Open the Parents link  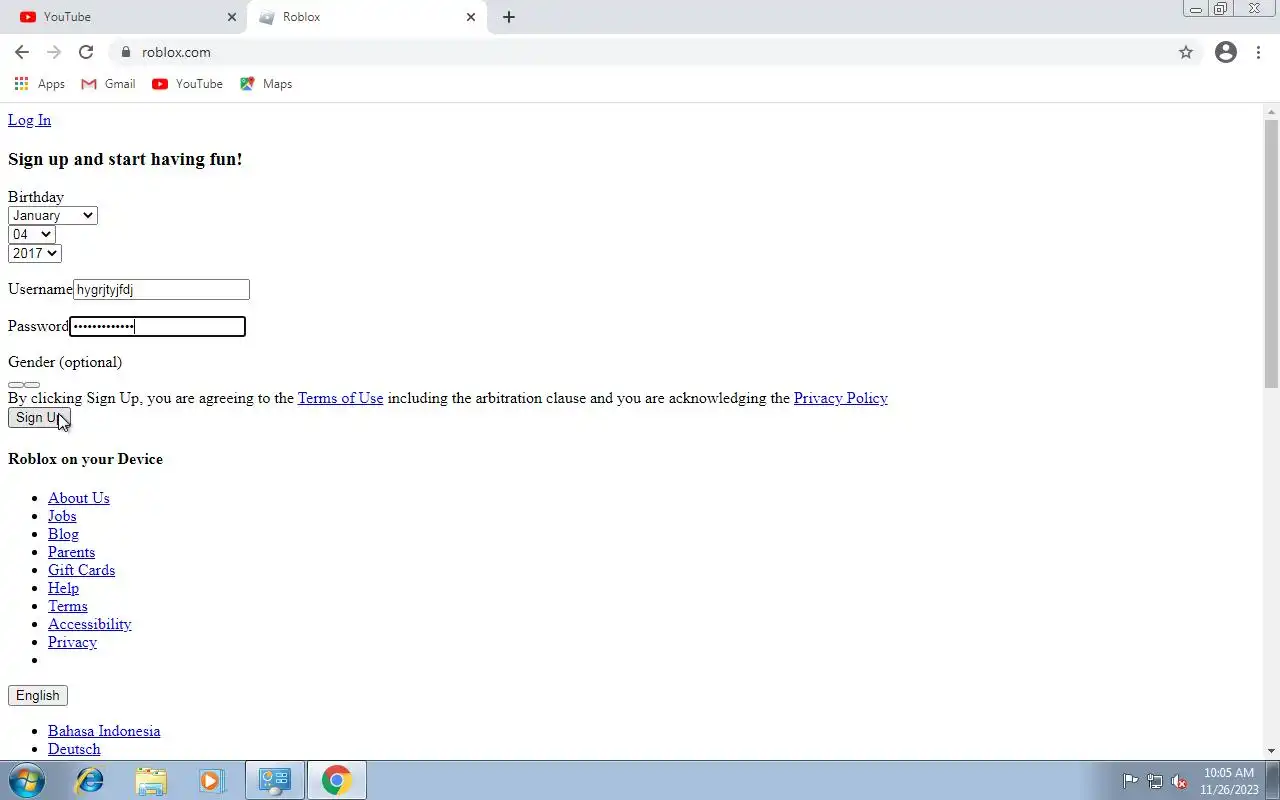[x=72, y=552]
